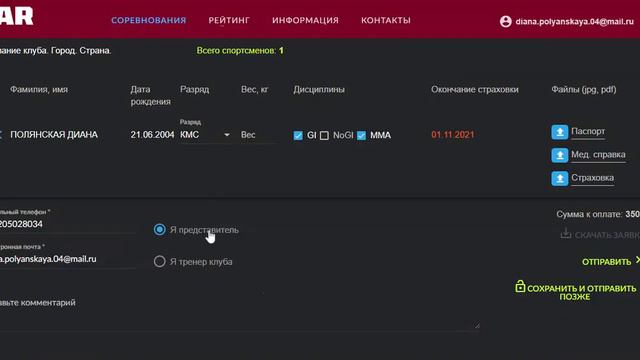Click the Всего спортсменов: 1 counter
Image resolution: width=640 pixels, height=360 pixels.
point(240,51)
